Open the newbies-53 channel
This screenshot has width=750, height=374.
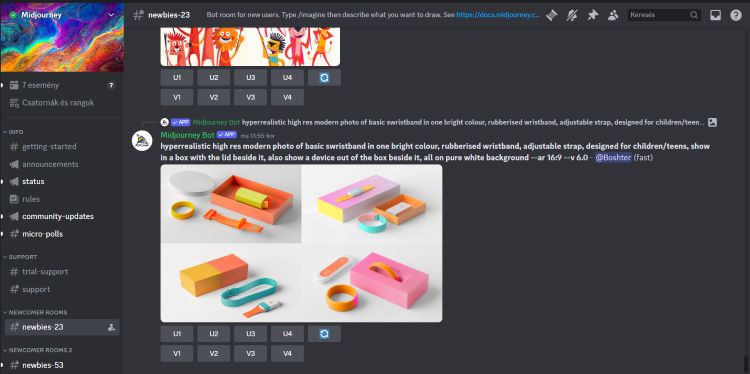(x=61, y=365)
